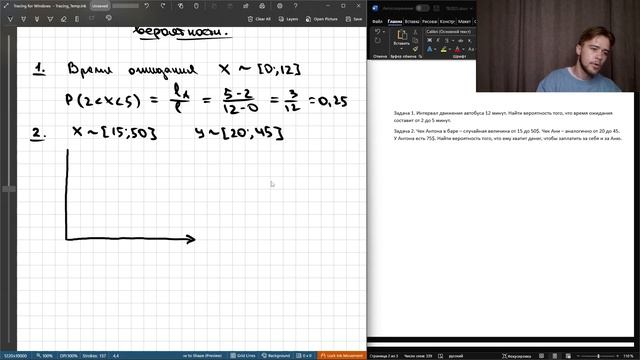Click the Word redo button
Viewport: 640px width, 360px height.
pos(378,41)
